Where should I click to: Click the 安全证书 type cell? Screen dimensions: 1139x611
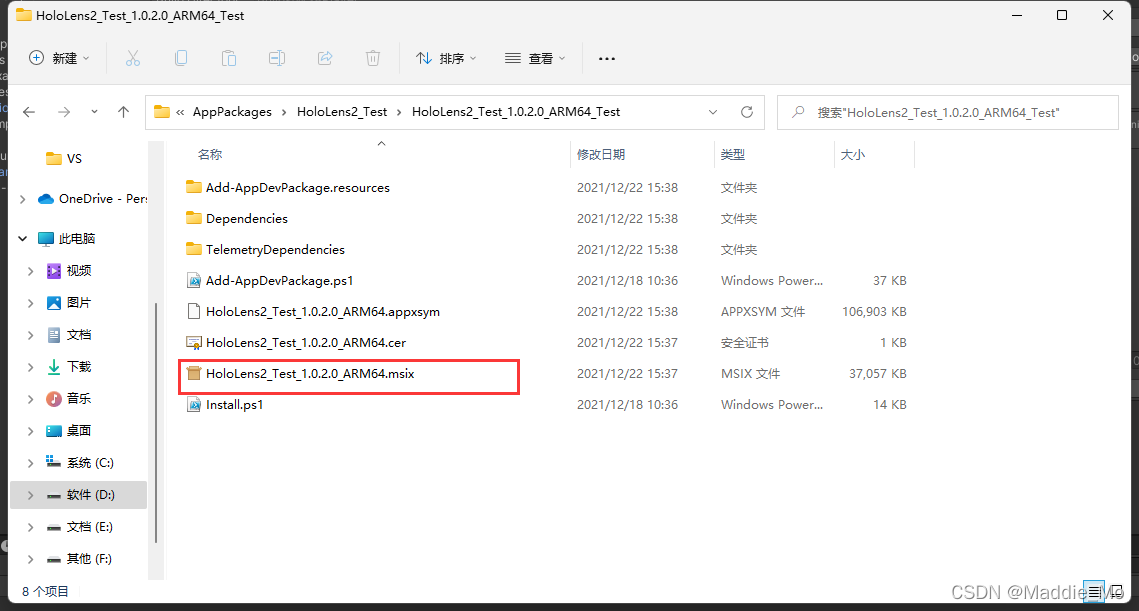point(745,342)
